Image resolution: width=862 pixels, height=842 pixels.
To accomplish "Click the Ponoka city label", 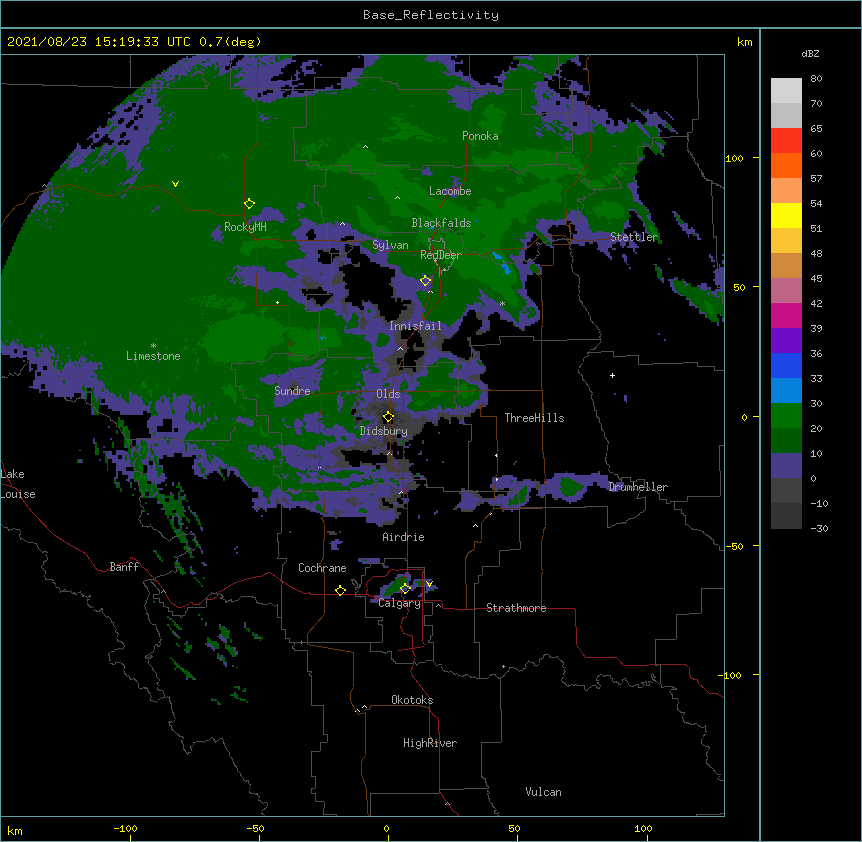I will (480, 136).
